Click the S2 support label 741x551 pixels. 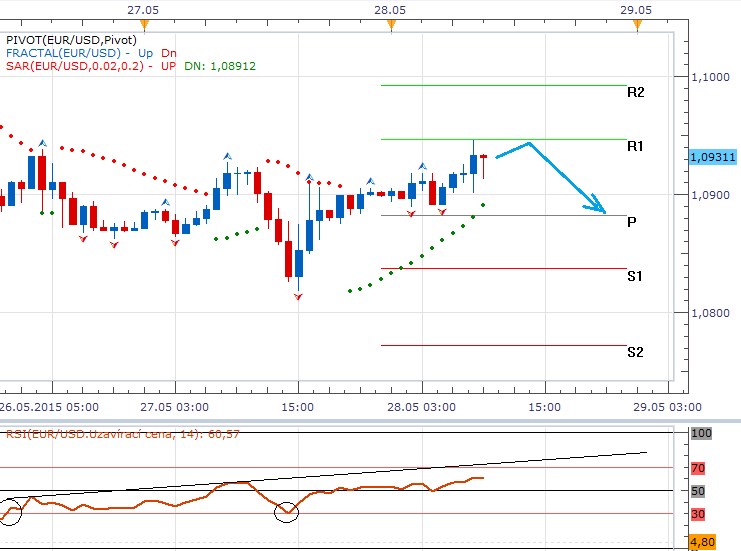[x=635, y=352]
